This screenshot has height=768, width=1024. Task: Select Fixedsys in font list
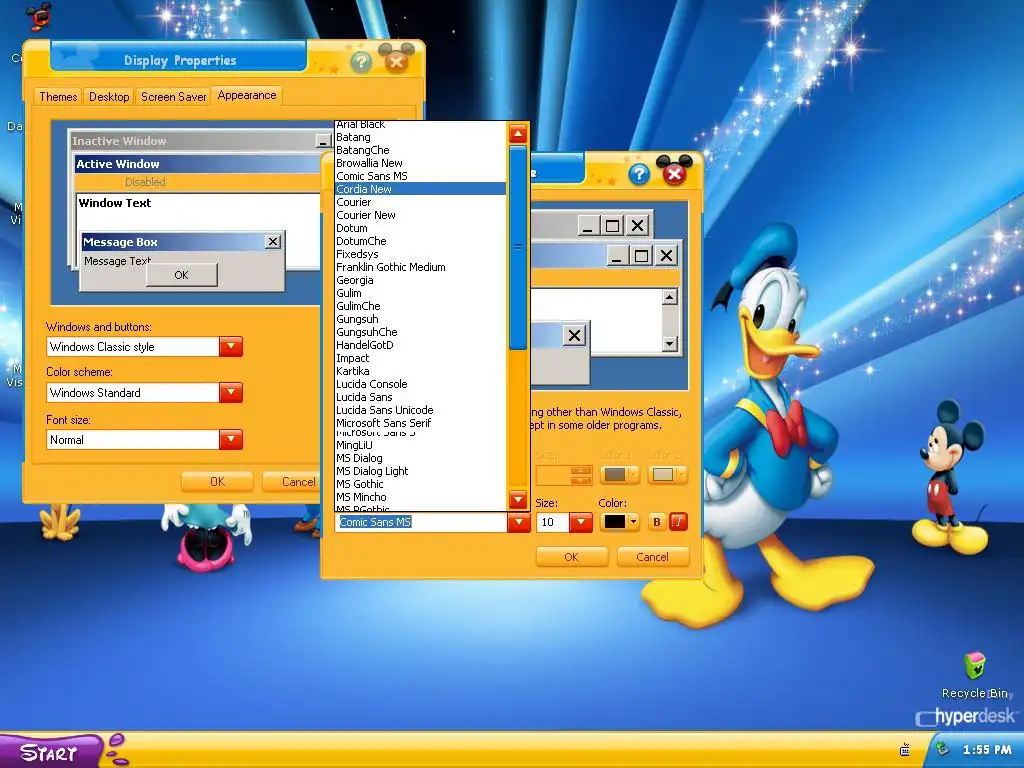421,255
